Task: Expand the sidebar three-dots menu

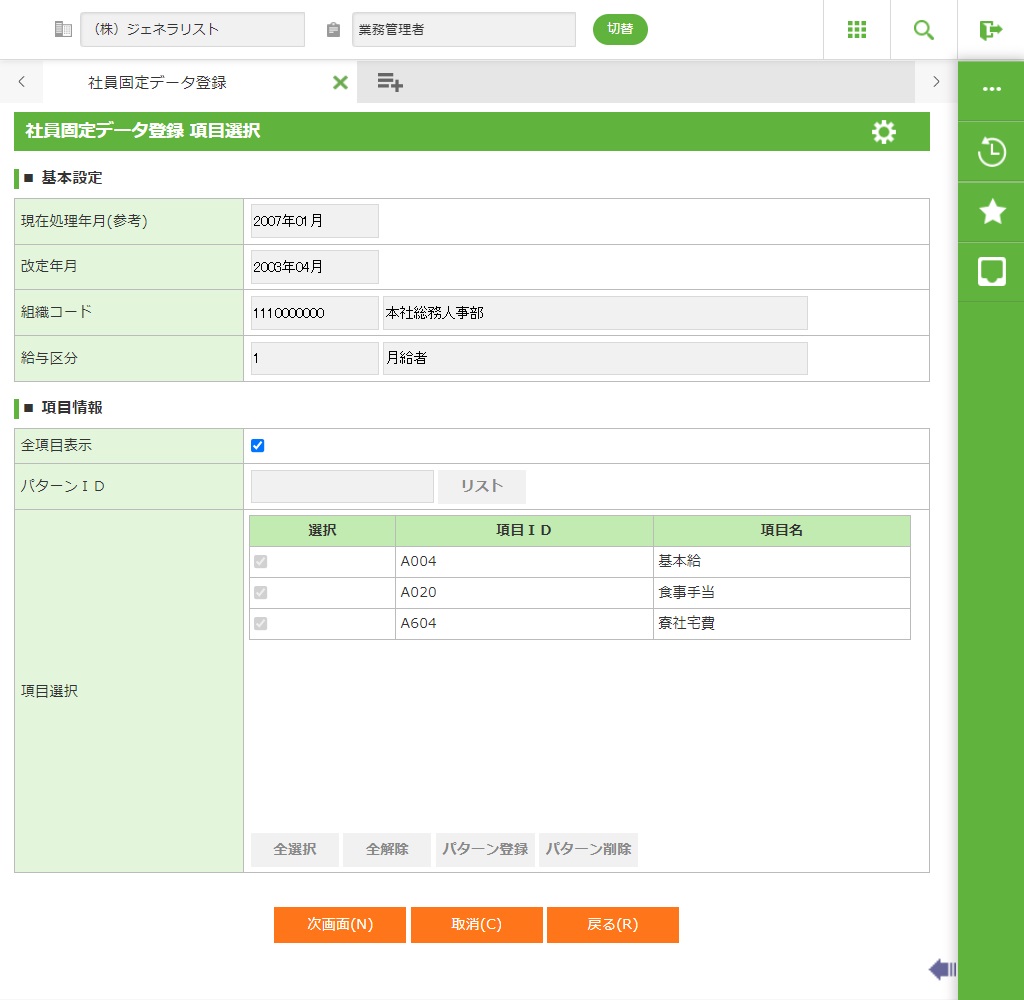Action: [991, 89]
